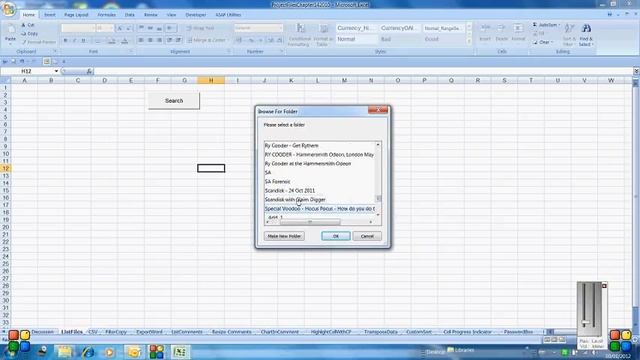Open the Page Layout ribbon tab
This screenshot has height=360, width=640.
(x=76, y=15)
